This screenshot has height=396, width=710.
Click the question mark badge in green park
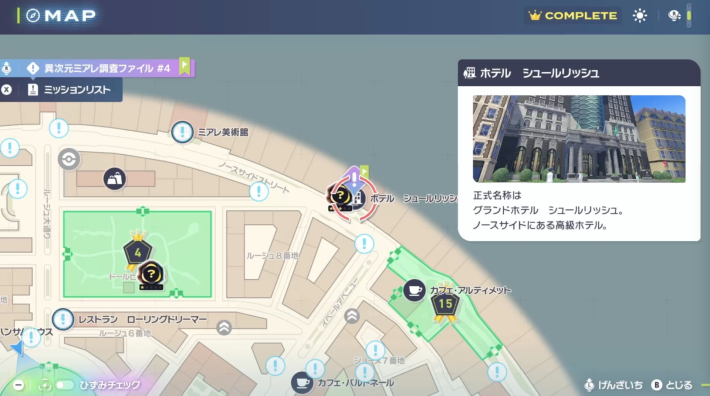click(151, 275)
